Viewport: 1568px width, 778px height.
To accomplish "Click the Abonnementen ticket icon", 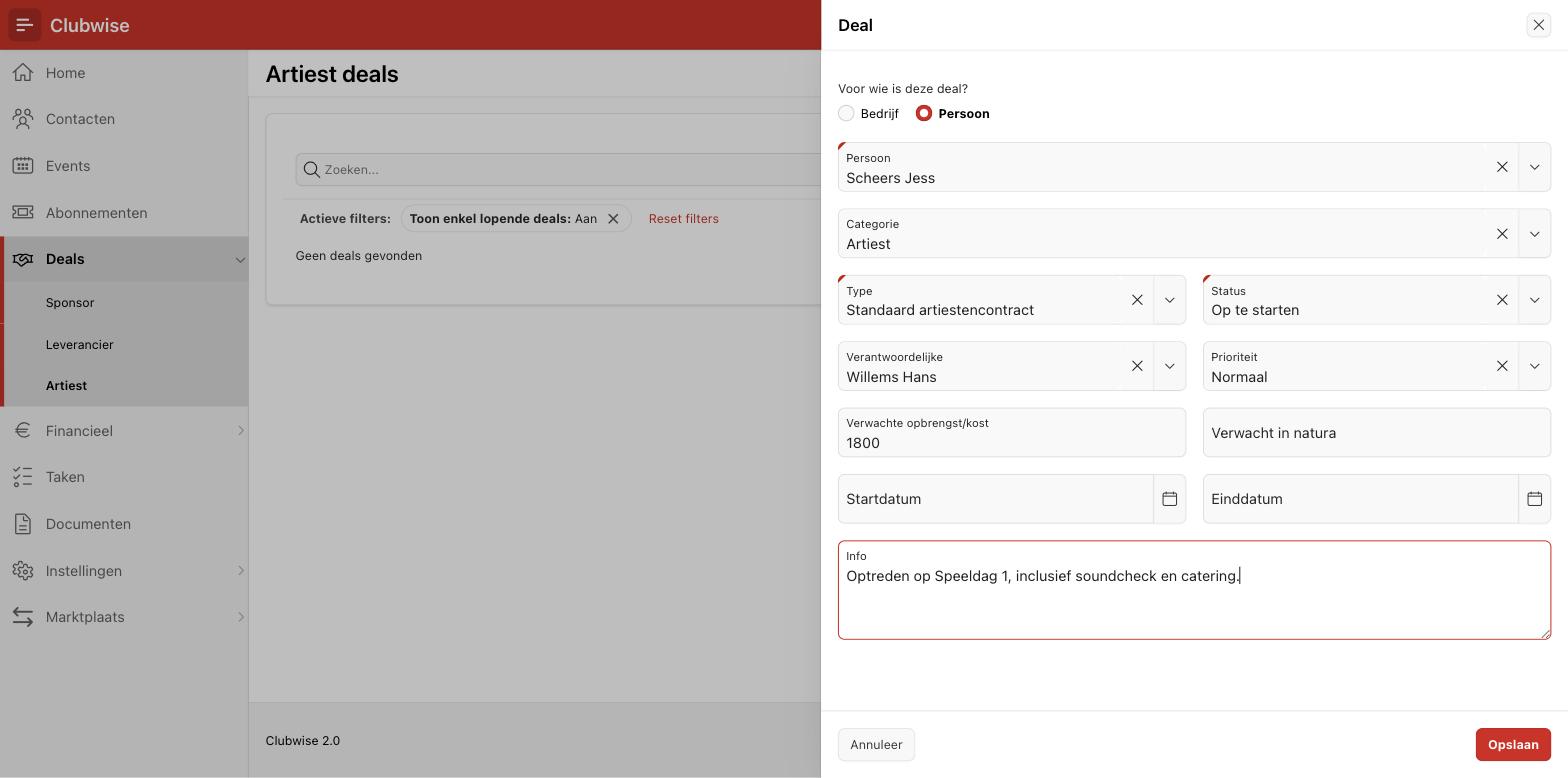I will (x=23, y=213).
